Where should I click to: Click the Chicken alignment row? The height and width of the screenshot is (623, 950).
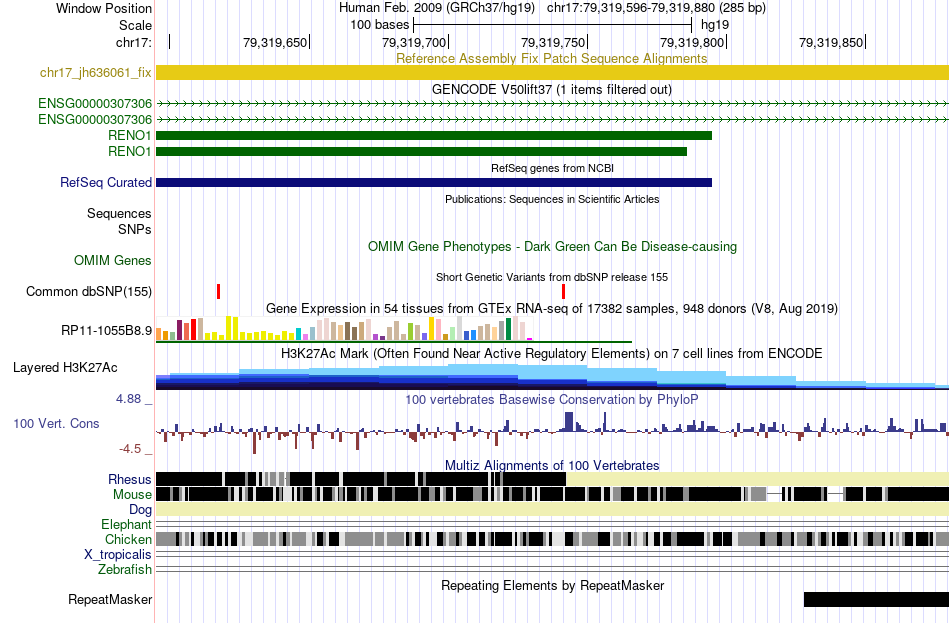point(552,539)
